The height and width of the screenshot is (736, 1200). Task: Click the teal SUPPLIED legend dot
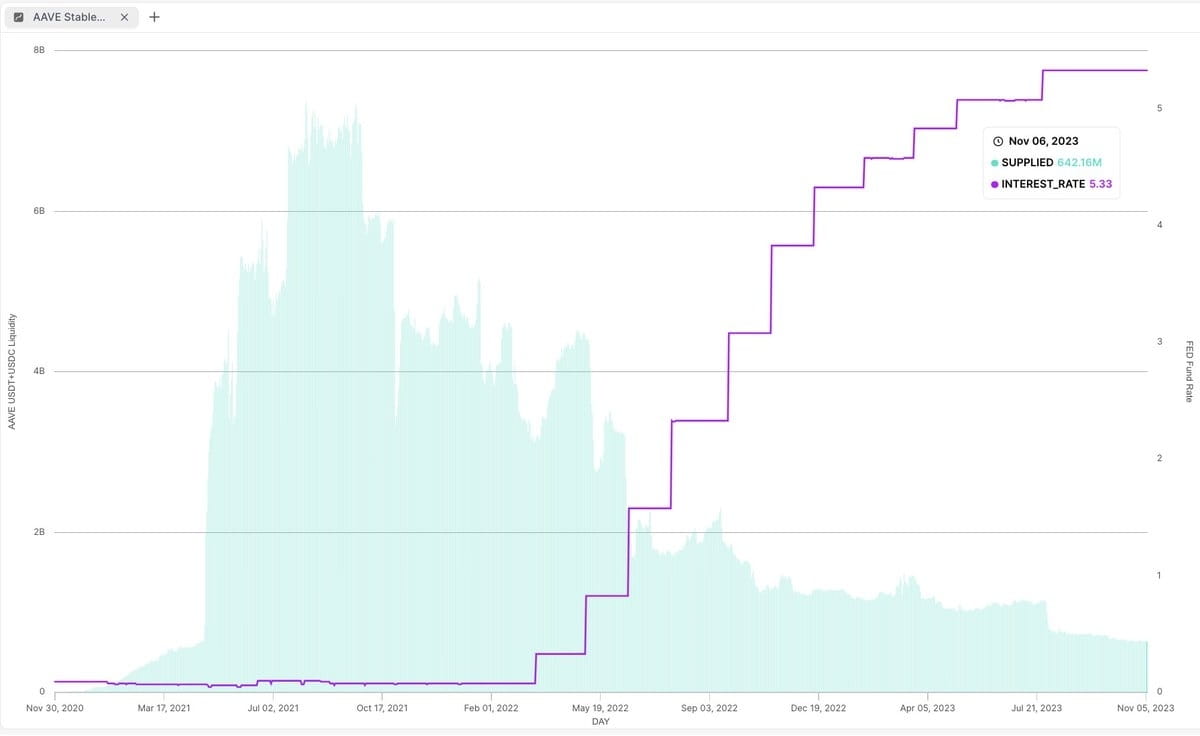(x=994, y=162)
